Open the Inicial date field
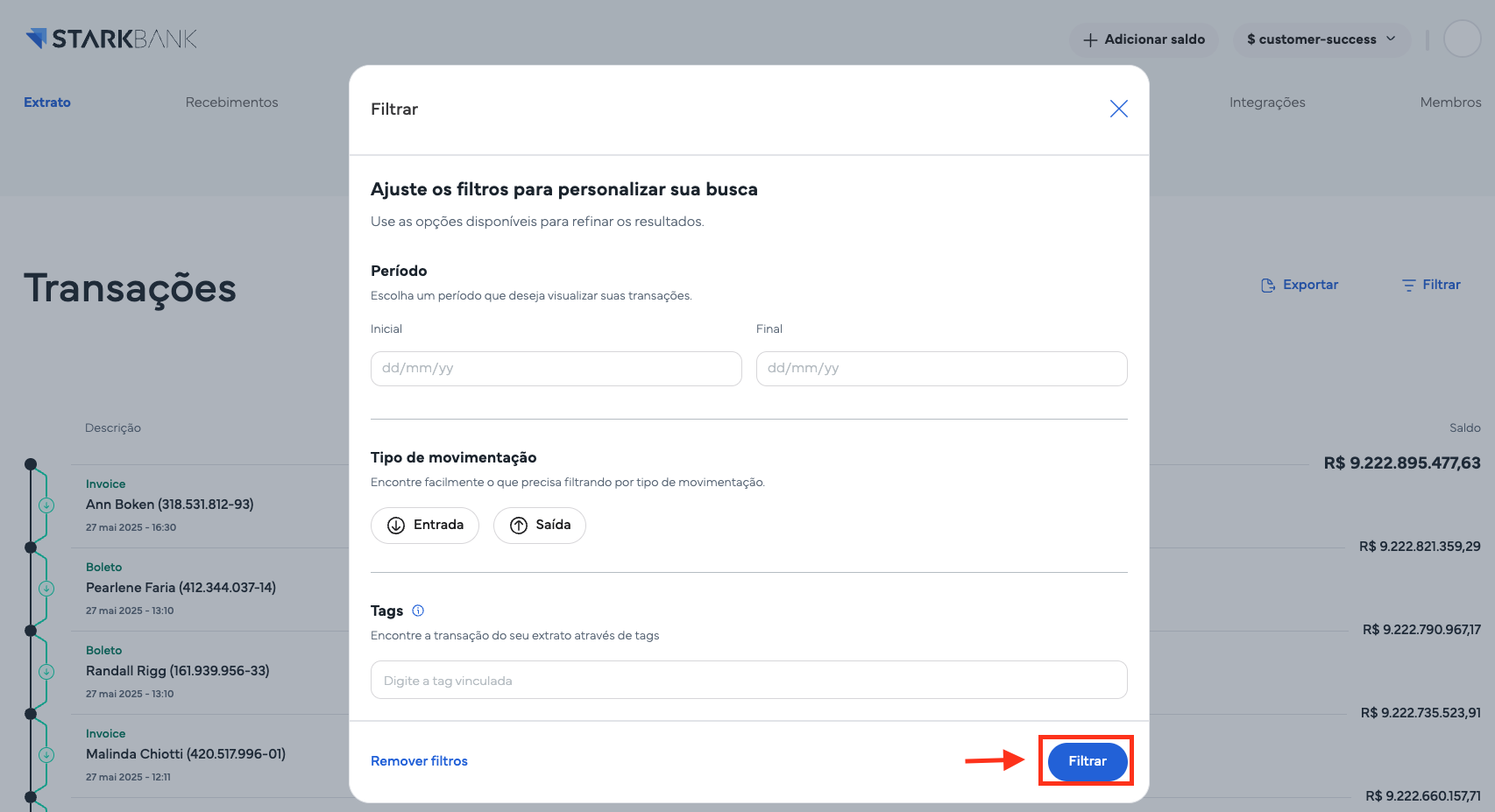1495x812 pixels. (x=556, y=369)
